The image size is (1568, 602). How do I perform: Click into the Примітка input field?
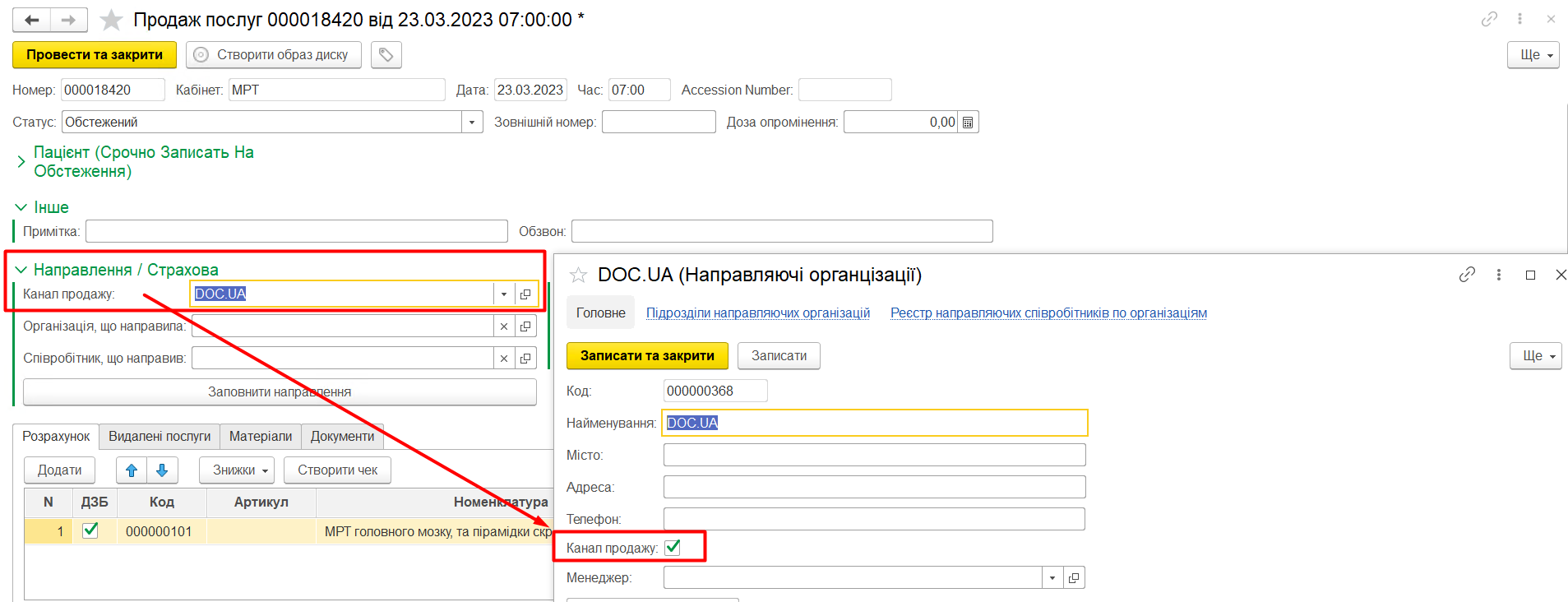pos(296,232)
